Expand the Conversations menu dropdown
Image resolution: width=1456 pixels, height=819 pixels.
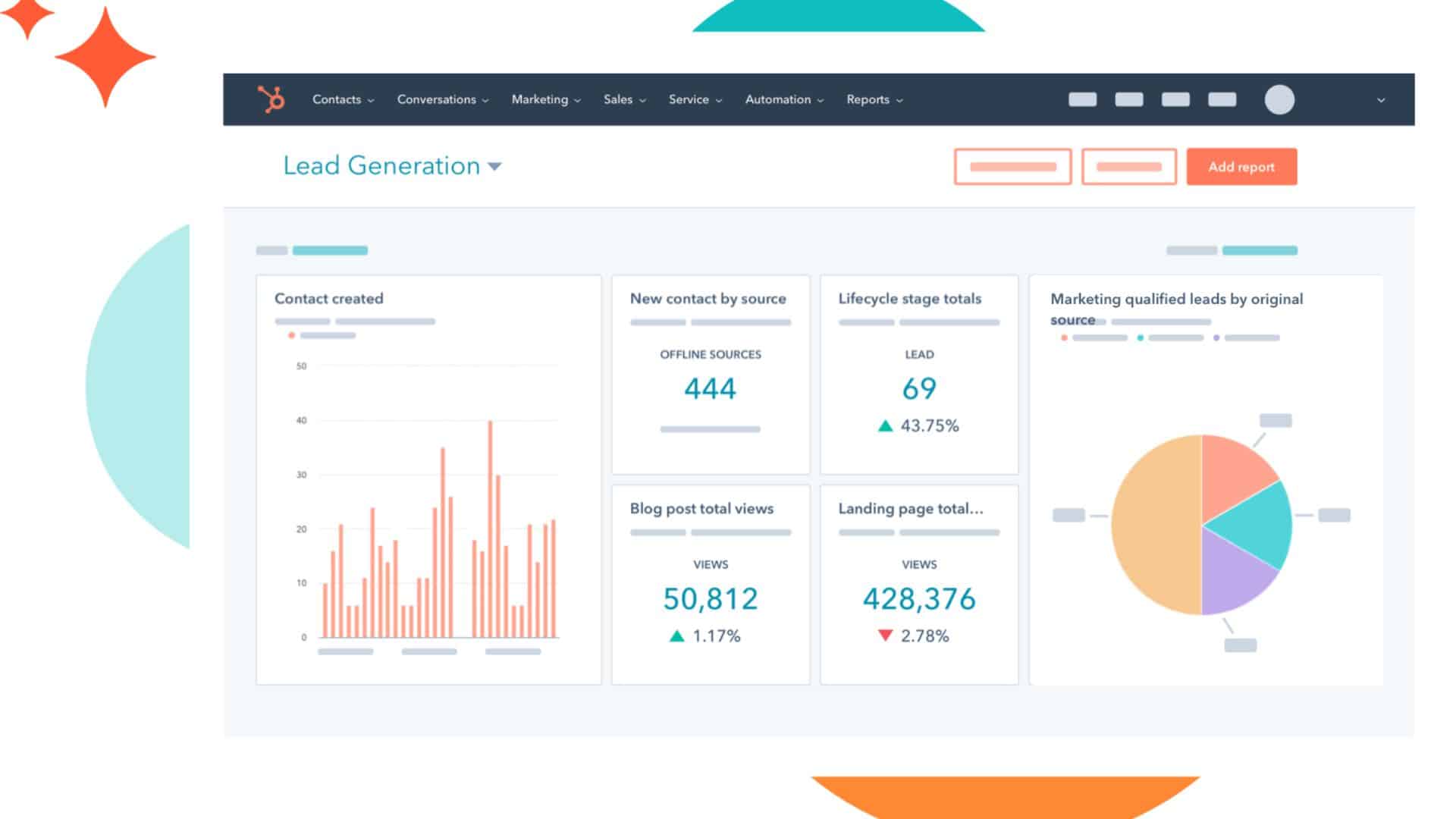[x=441, y=99]
